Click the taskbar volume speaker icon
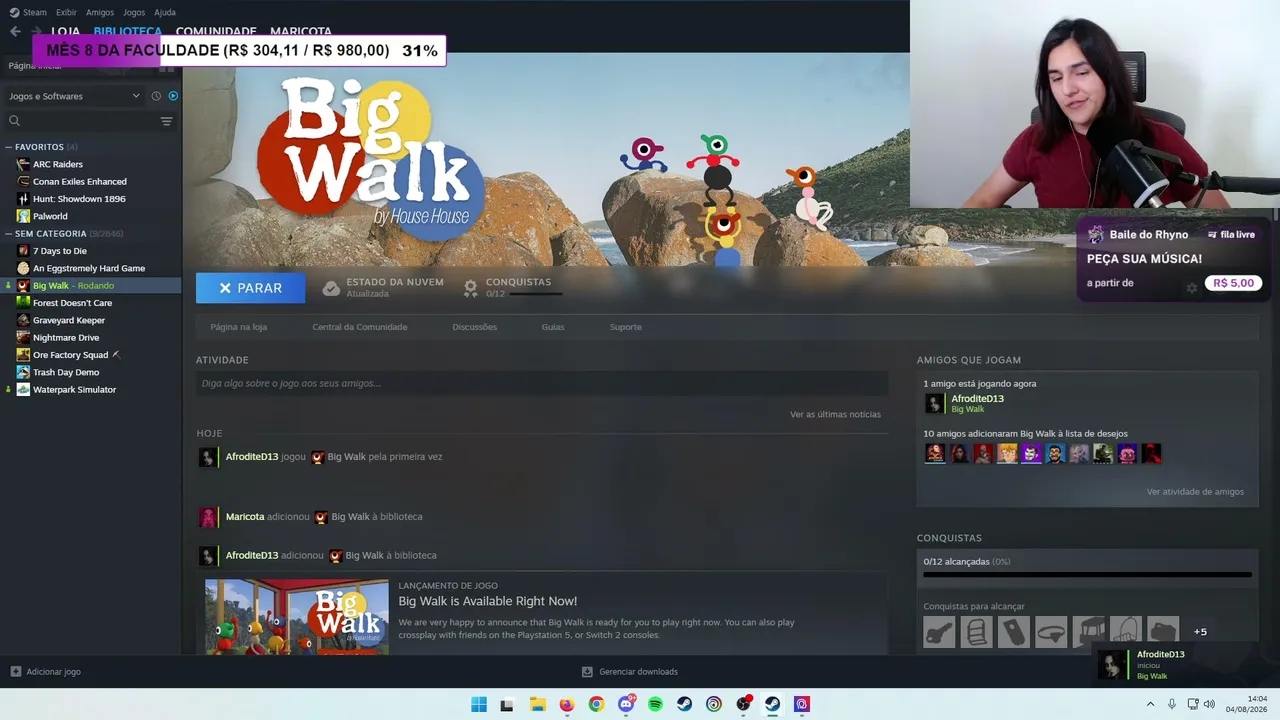The height and width of the screenshot is (720, 1280). coord(1208,704)
